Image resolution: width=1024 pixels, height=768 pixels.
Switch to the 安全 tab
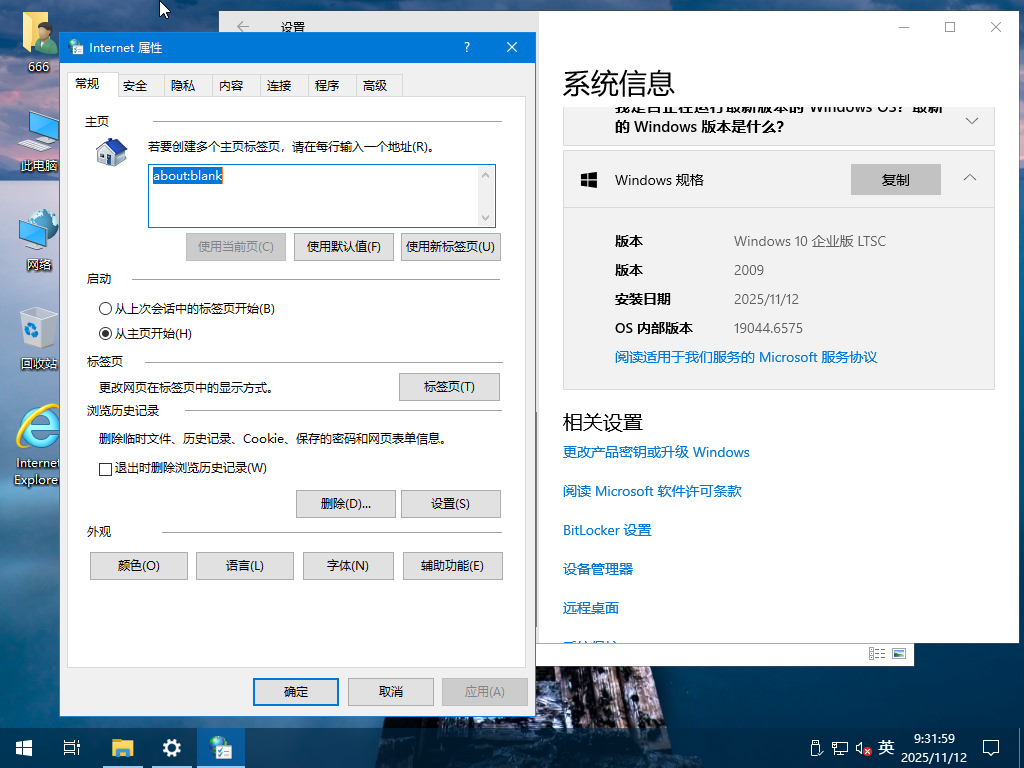point(135,86)
